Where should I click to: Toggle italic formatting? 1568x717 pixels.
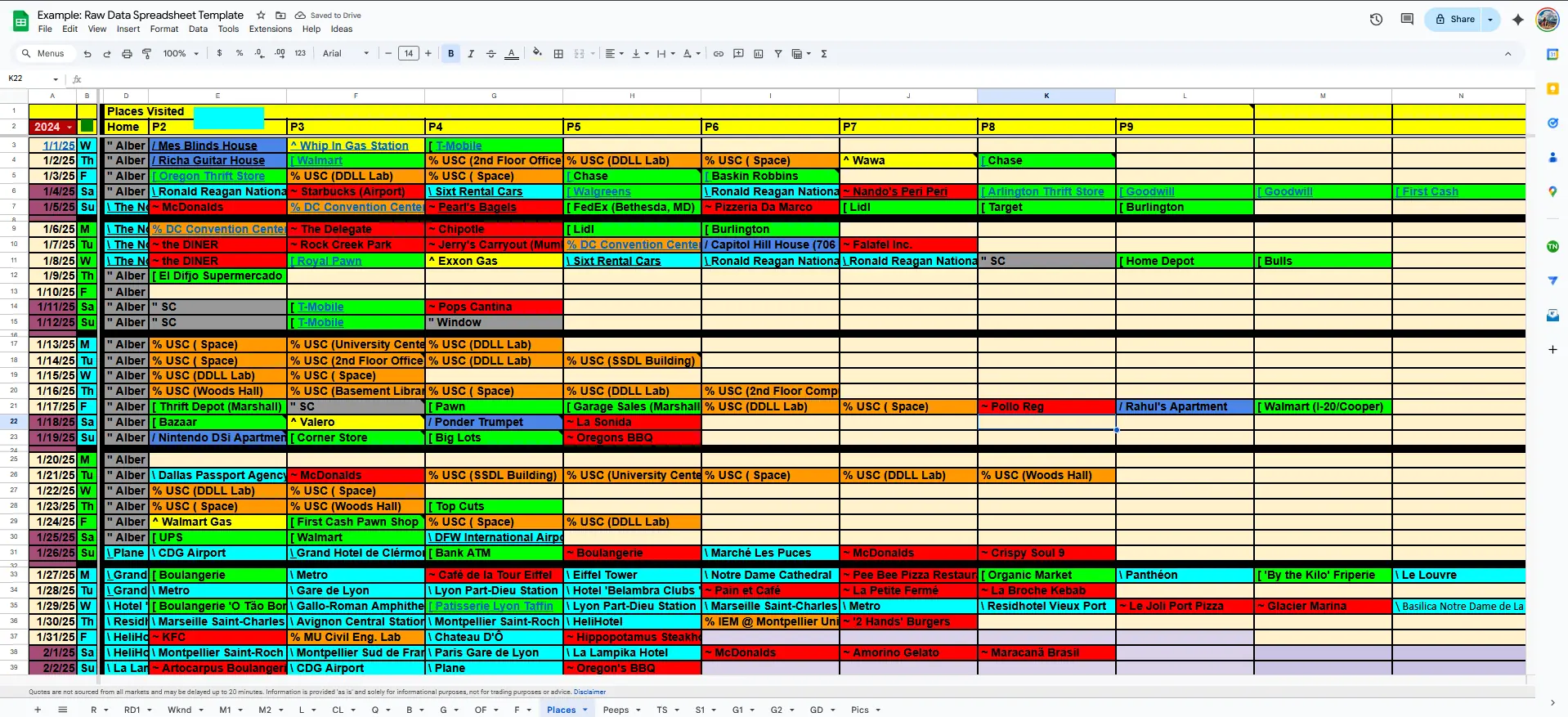471,54
